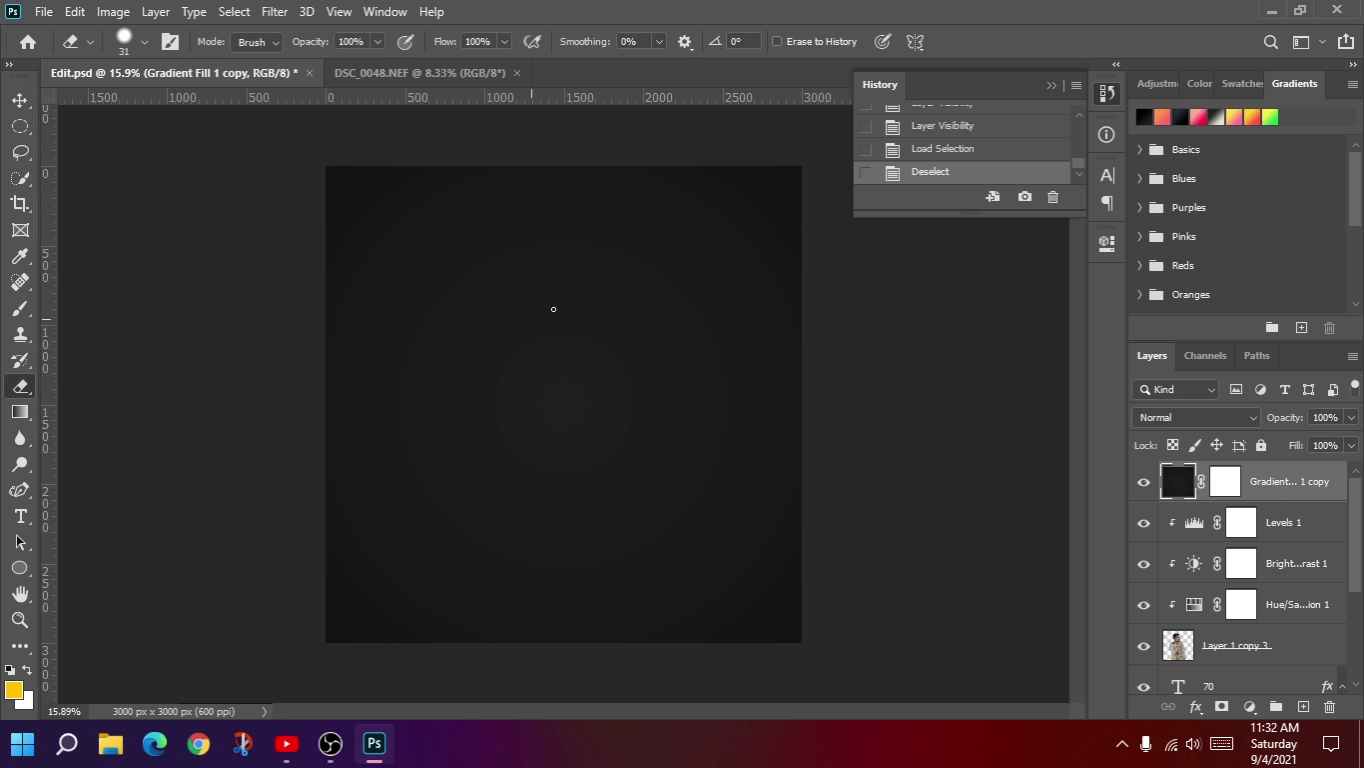Open layer blend mode Normal dropdown
This screenshot has width=1364, height=768.
click(1197, 418)
